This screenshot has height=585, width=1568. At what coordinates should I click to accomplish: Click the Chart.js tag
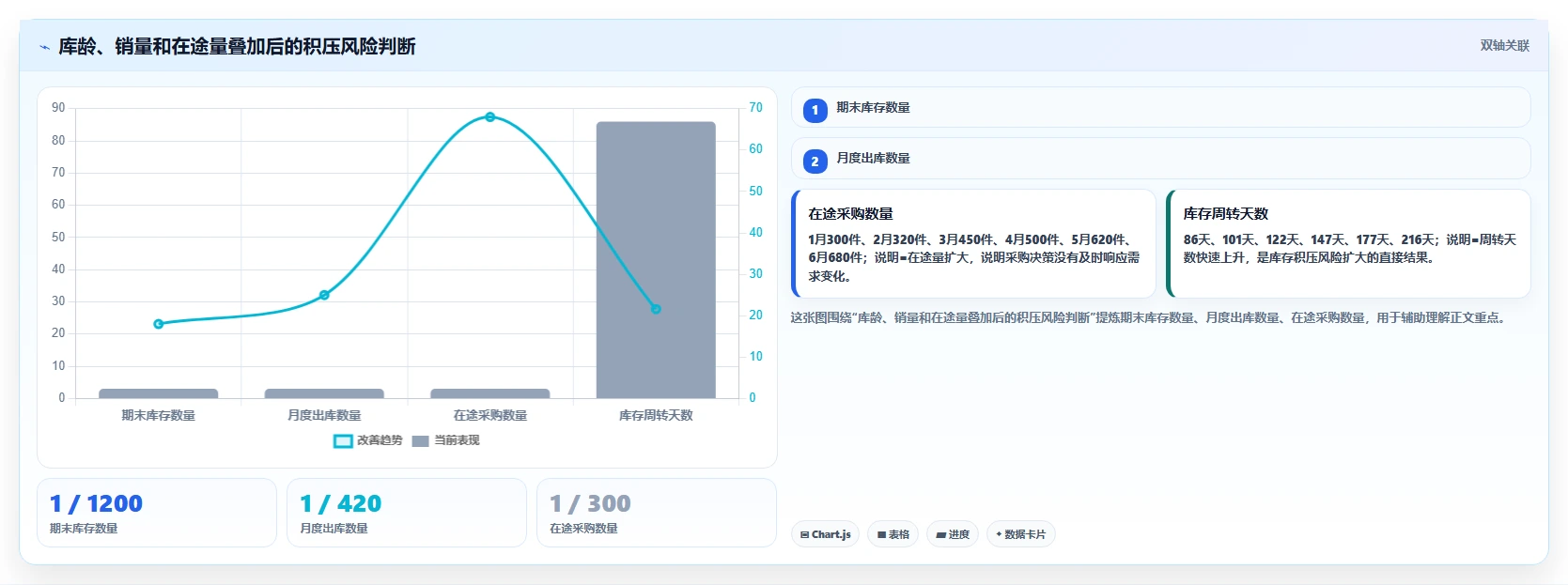point(825,534)
